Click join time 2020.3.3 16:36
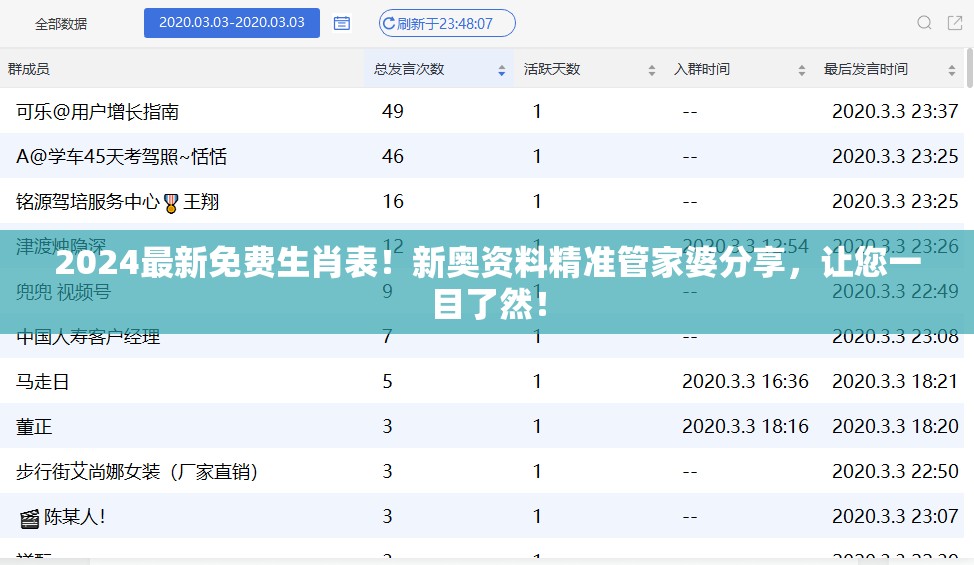 [745, 381]
